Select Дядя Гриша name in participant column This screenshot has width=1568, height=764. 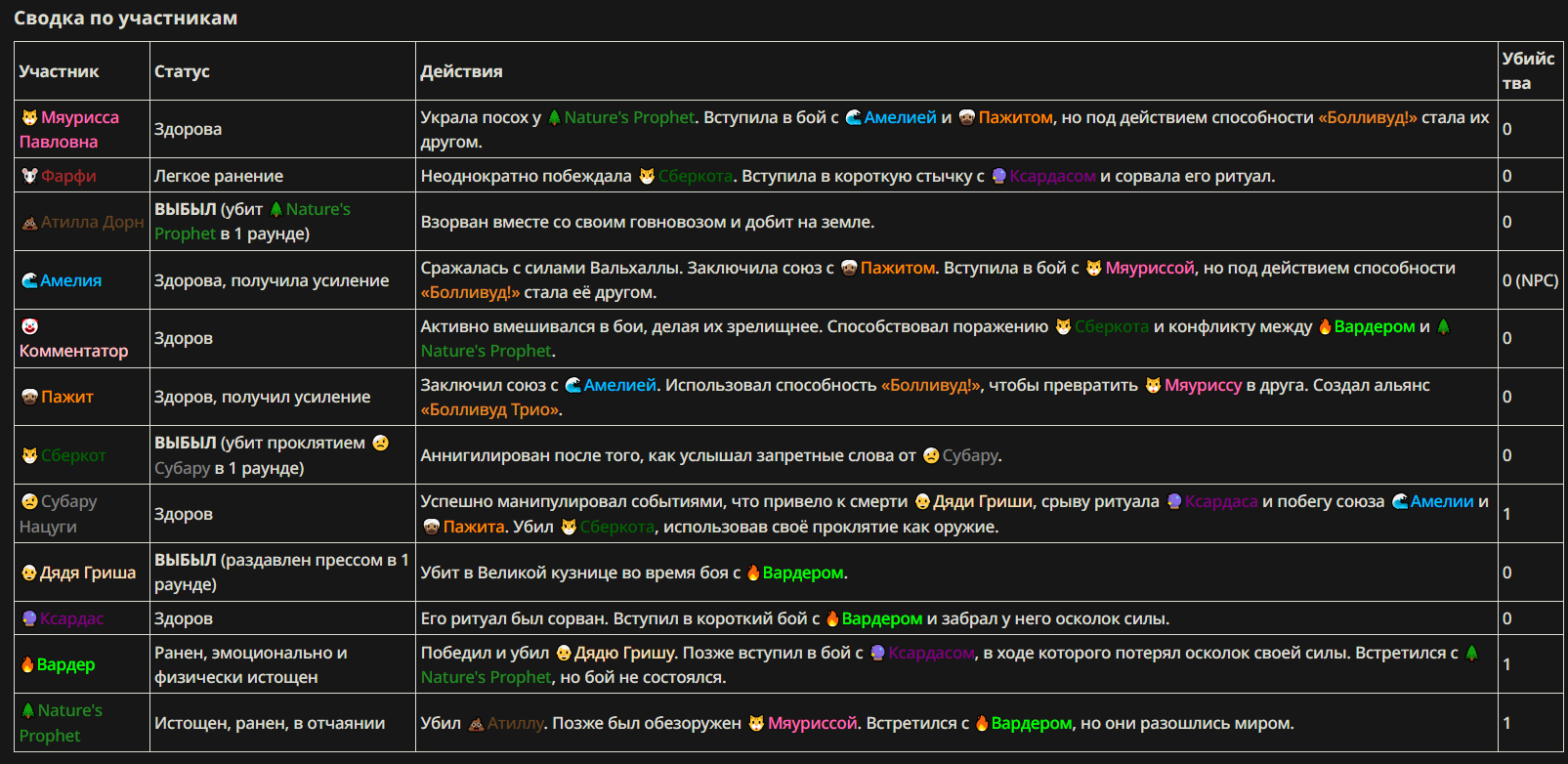pyautogui.click(x=88, y=573)
